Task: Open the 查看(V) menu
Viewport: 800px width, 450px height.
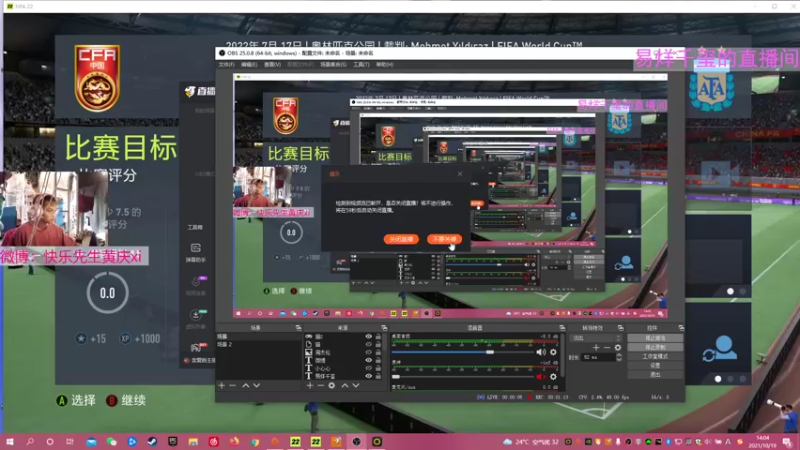Action: pyautogui.click(x=272, y=65)
